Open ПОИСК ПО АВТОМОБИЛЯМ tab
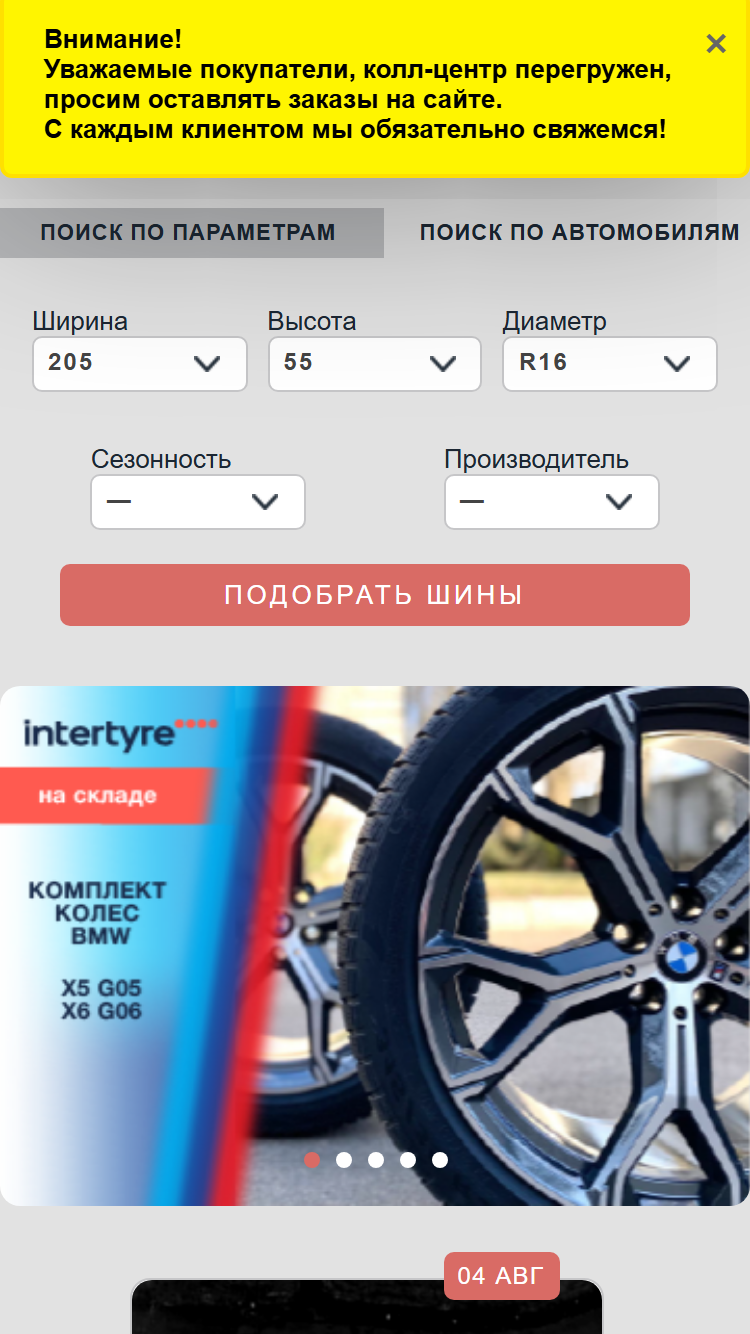Image resolution: width=750 pixels, height=1334 pixels. coord(579,233)
